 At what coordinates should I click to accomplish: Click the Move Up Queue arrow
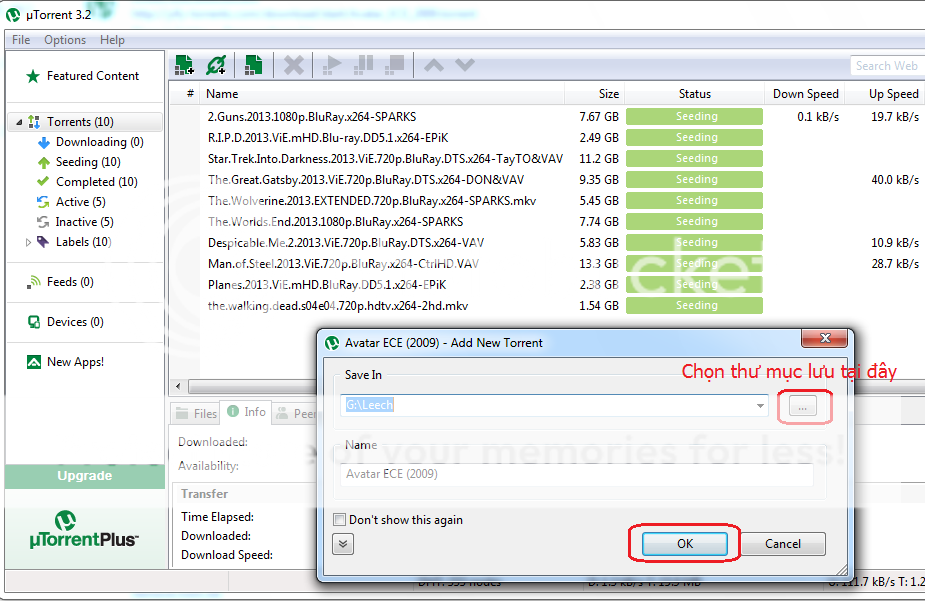pos(434,65)
